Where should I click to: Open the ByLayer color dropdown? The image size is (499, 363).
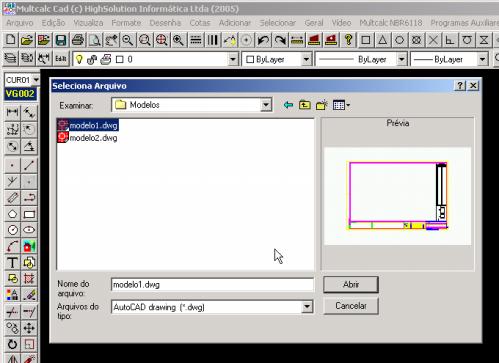tap(306, 59)
